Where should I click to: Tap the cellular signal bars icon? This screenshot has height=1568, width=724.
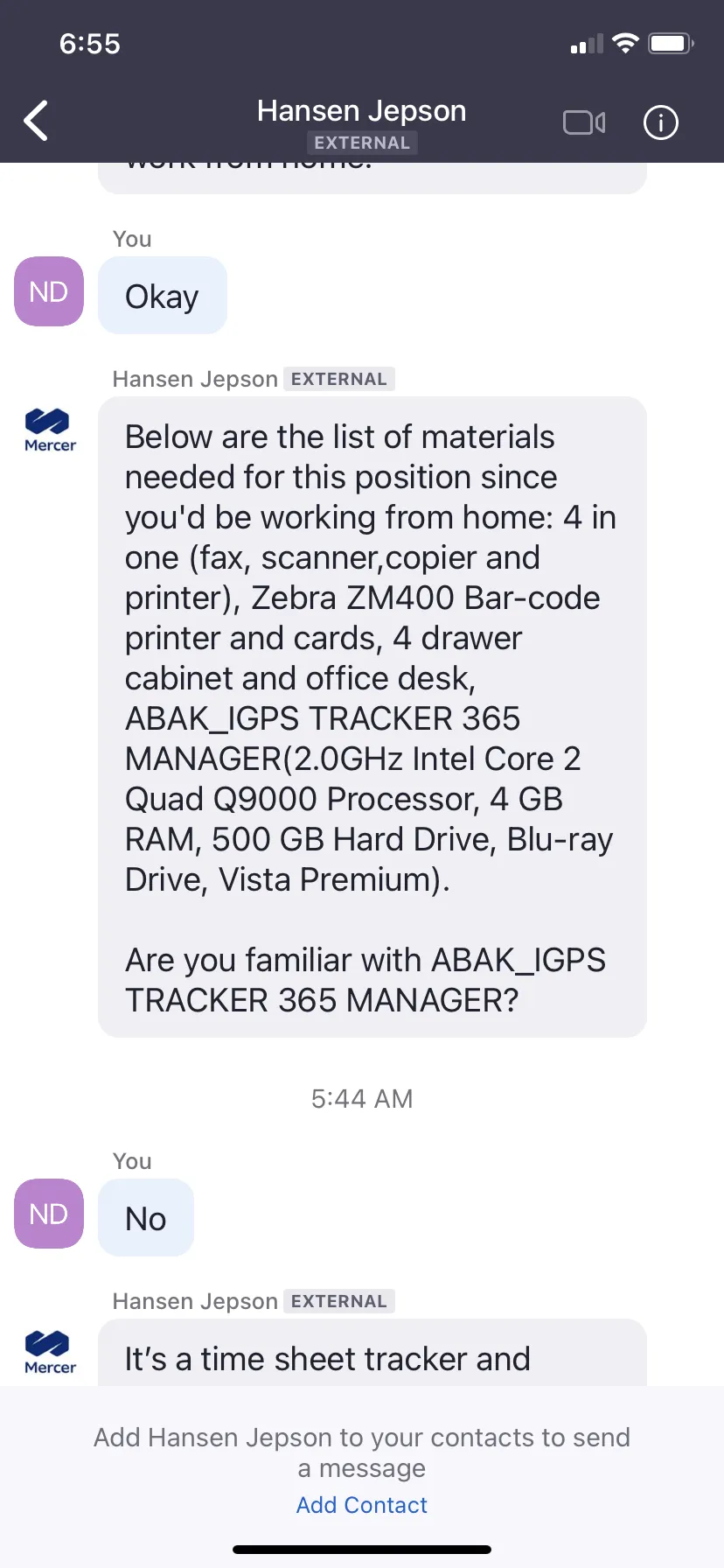click(x=587, y=44)
